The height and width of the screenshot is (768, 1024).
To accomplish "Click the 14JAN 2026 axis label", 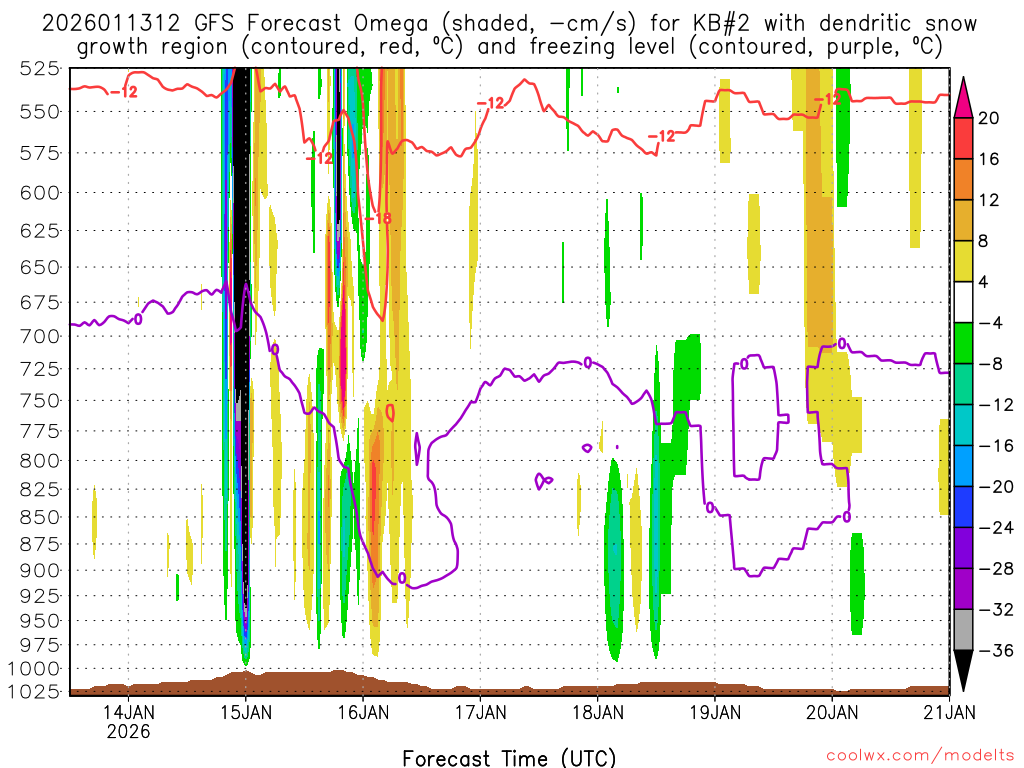I will pos(129,722).
